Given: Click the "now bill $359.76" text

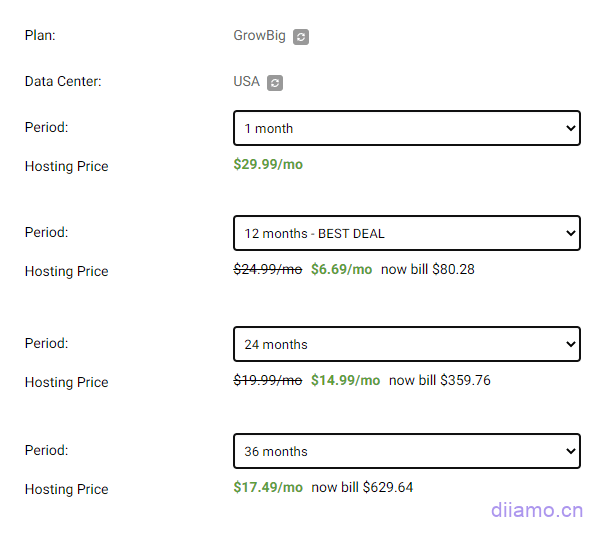Looking at the screenshot, I should (440, 380).
